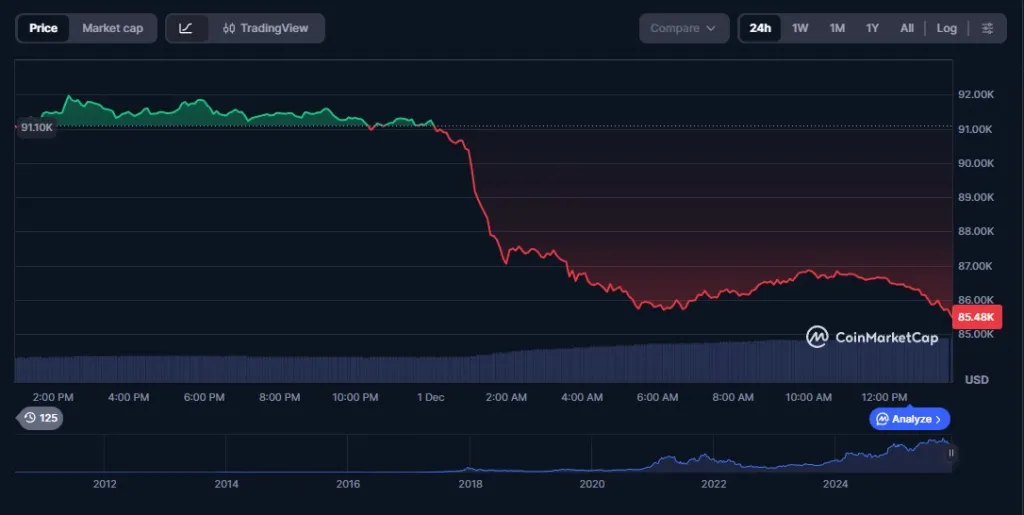Screen dimensions: 1024x515
Task: Click the 91.10K opening price label
Action: (x=36, y=127)
